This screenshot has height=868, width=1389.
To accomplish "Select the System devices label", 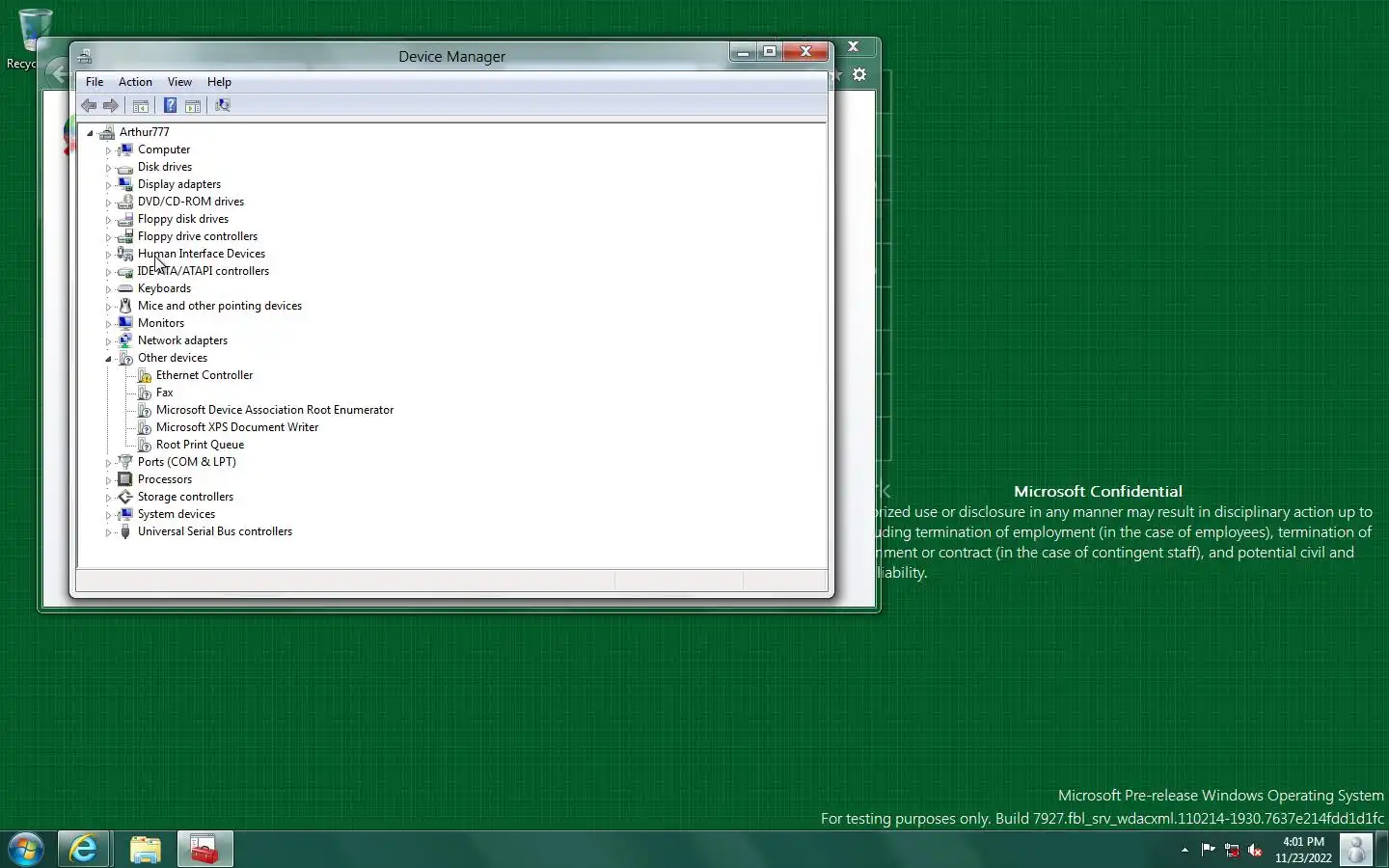I will tap(177, 514).
